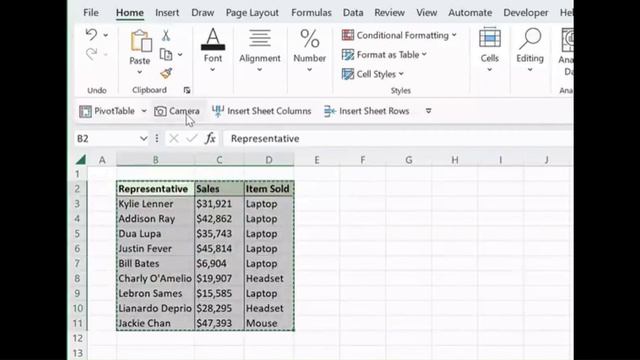Open the Editing magnifier group
This screenshot has height=360, width=640.
pos(530,50)
